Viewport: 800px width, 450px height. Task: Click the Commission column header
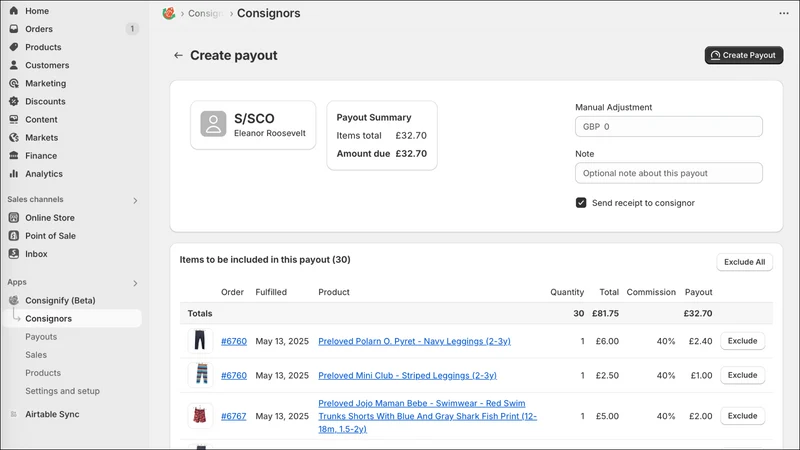(651, 292)
